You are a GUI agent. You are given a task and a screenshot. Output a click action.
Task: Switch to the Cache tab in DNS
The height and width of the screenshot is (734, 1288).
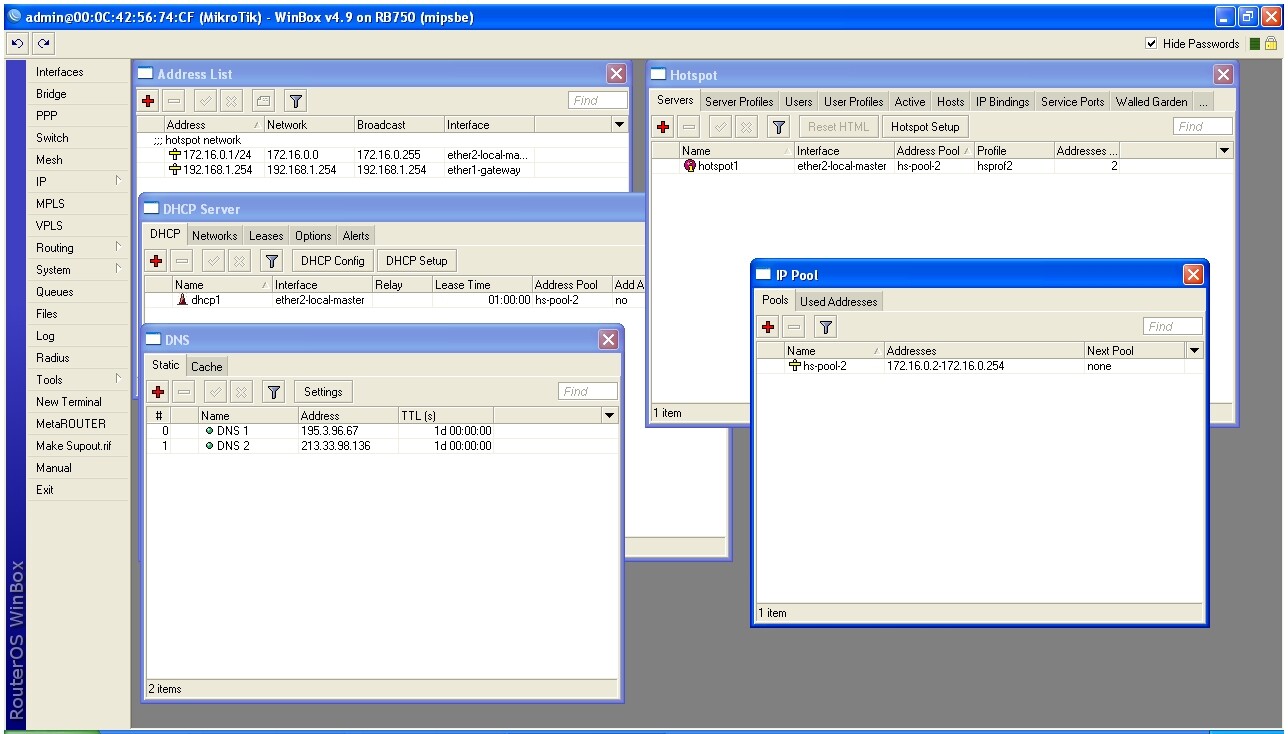[x=207, y=367]
